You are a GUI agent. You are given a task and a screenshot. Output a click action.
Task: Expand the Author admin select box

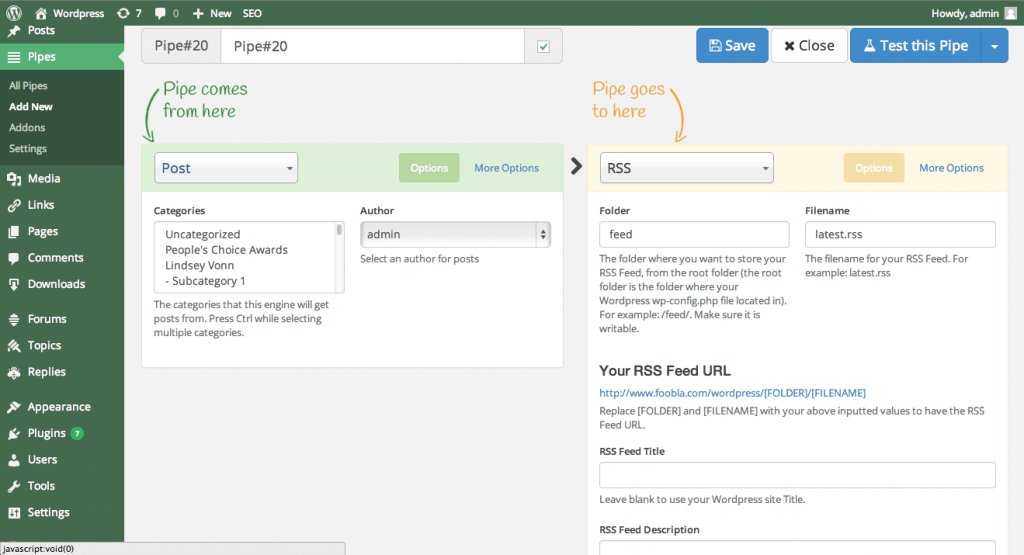pos(455,234)
